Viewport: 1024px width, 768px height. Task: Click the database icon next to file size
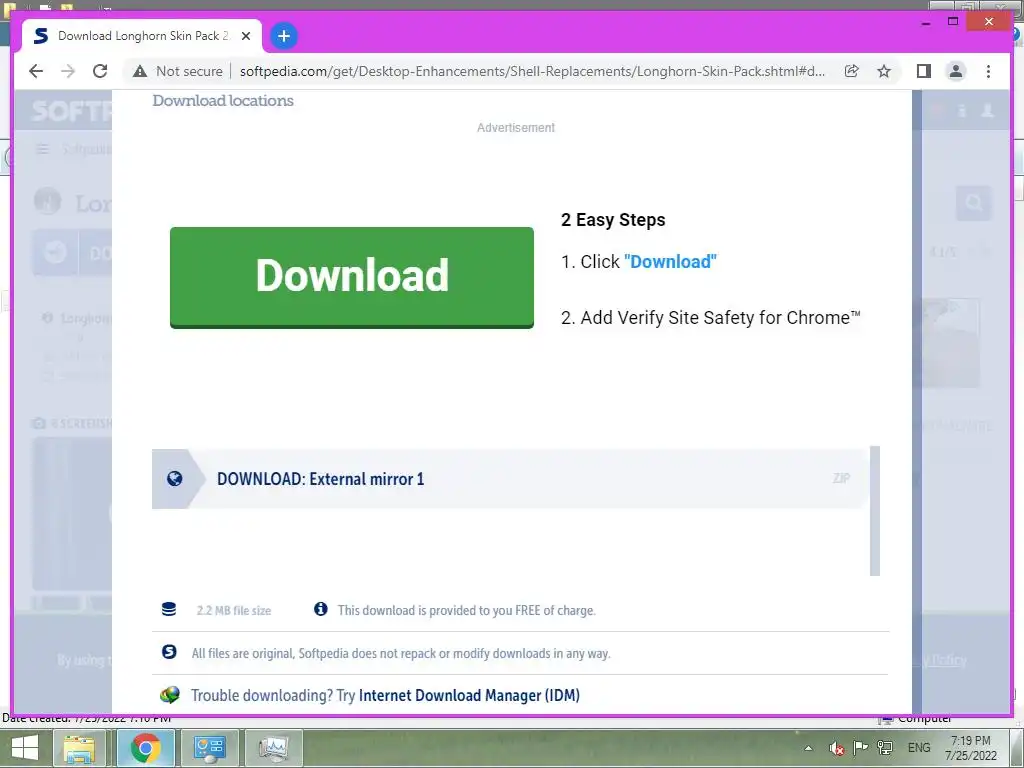point(169,609)
